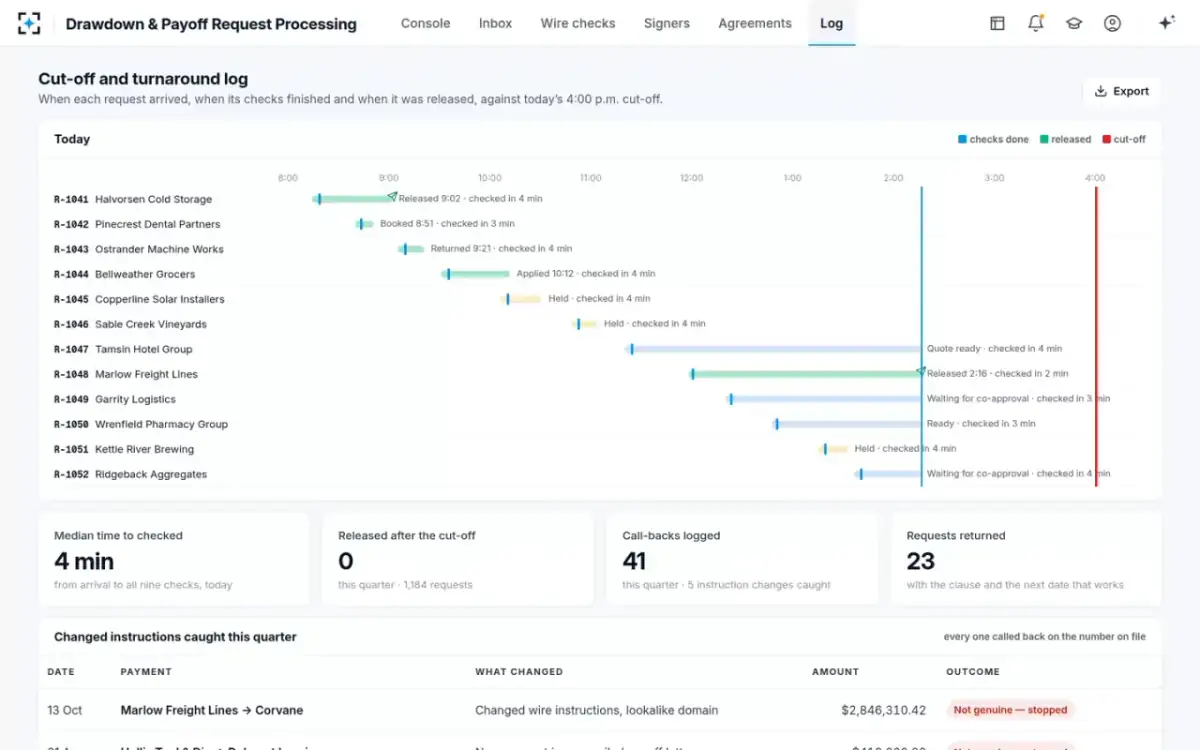Export the cut-off log
Image resolution: width=1200 pixels, height=750 pixels.
point(1122,91)
